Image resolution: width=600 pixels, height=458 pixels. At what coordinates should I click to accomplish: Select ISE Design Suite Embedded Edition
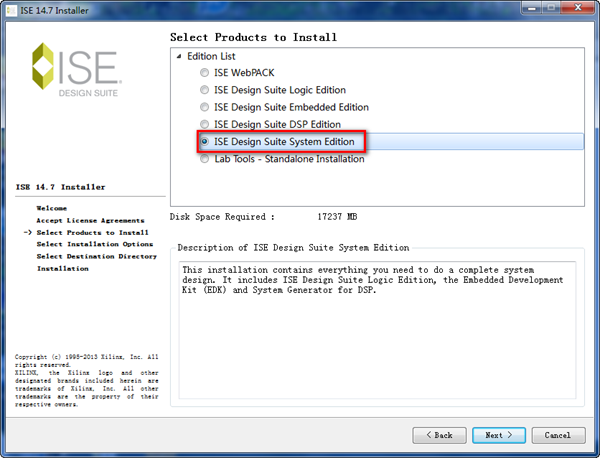click(x=205, y=107)
